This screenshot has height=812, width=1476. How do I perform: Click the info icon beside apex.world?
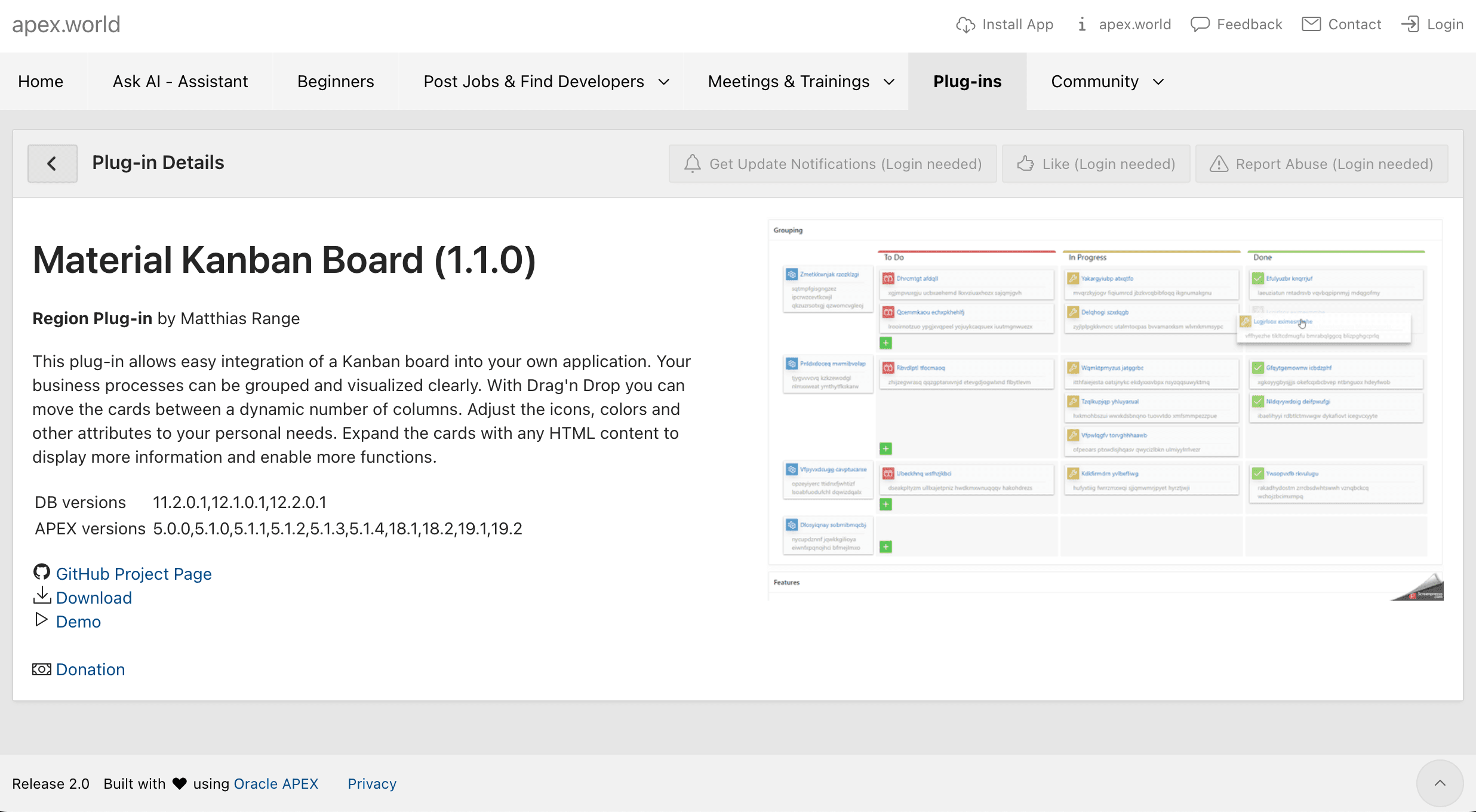1082,24
